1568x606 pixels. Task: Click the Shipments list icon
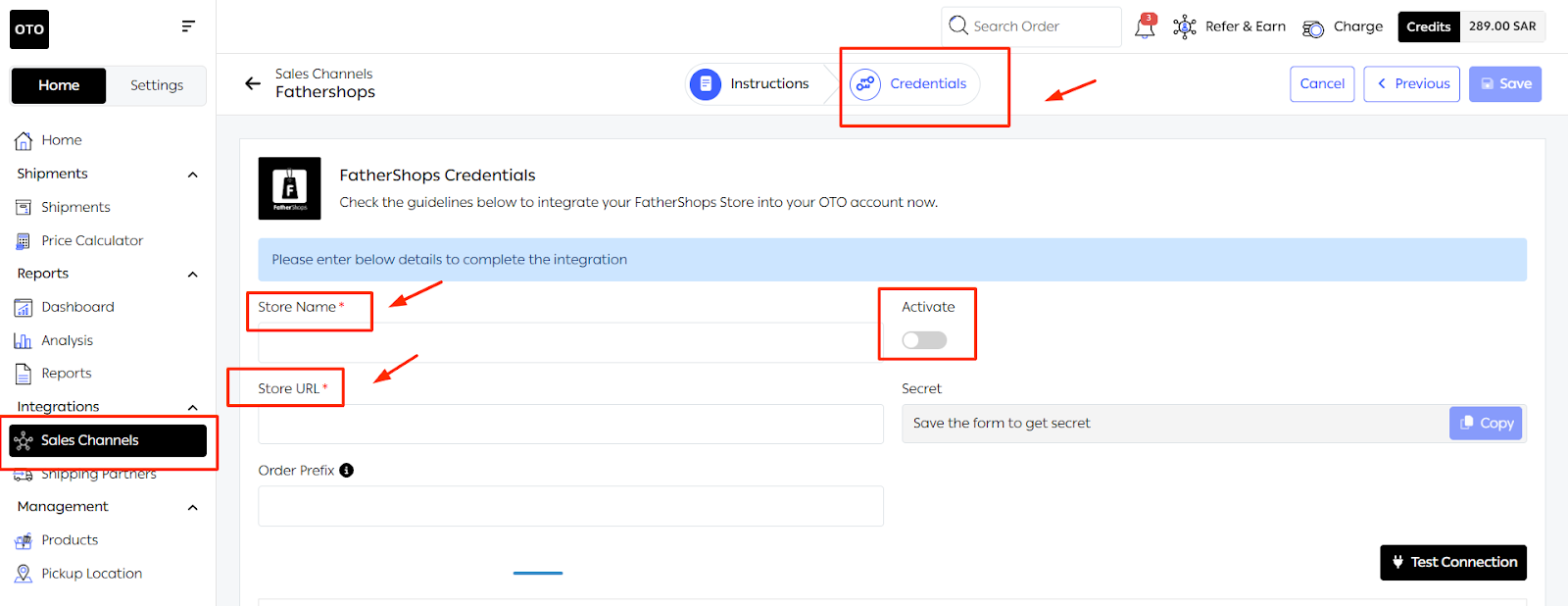(24, 208)
